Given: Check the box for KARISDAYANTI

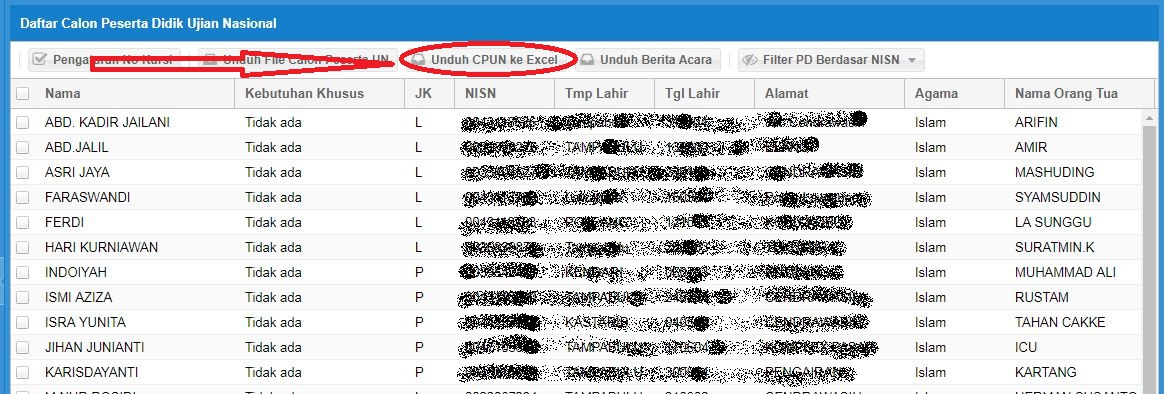Looking at the screenshot, I should [23, 372].
